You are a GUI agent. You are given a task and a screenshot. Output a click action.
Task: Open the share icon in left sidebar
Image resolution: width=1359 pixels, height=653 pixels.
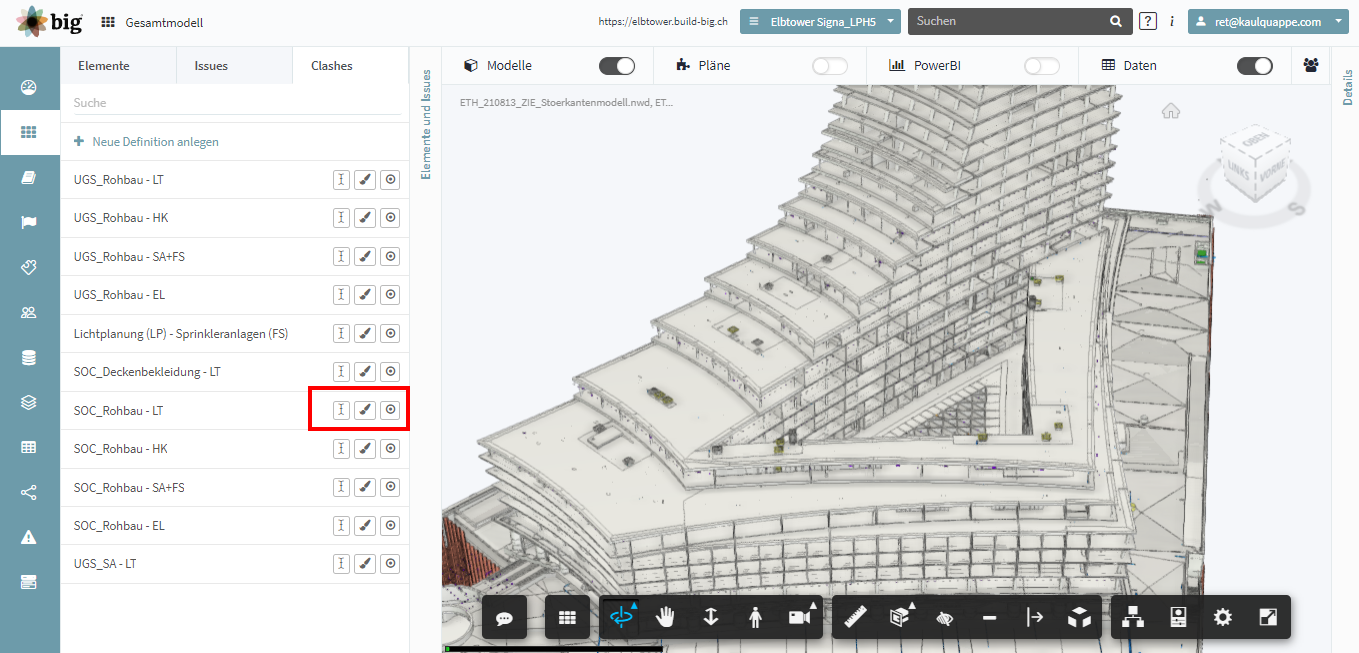(x=29, y=493)
